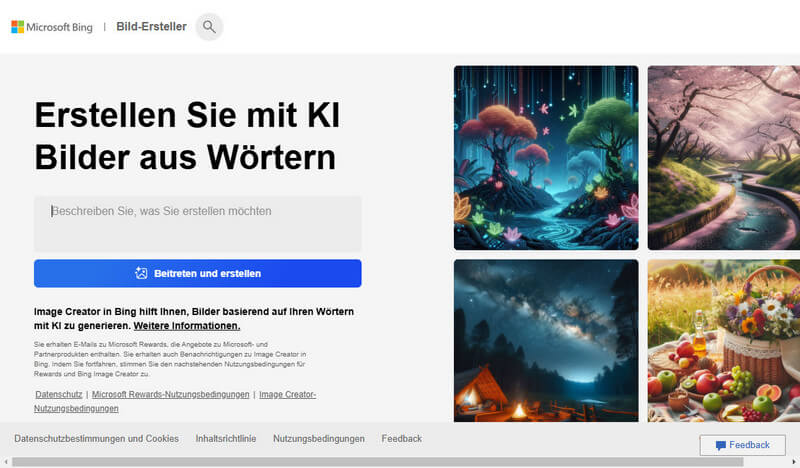The height and width of the screenshot is (468, 800).
Task: Click the blue Feedback button with chat icon
Action: [741, 445]
